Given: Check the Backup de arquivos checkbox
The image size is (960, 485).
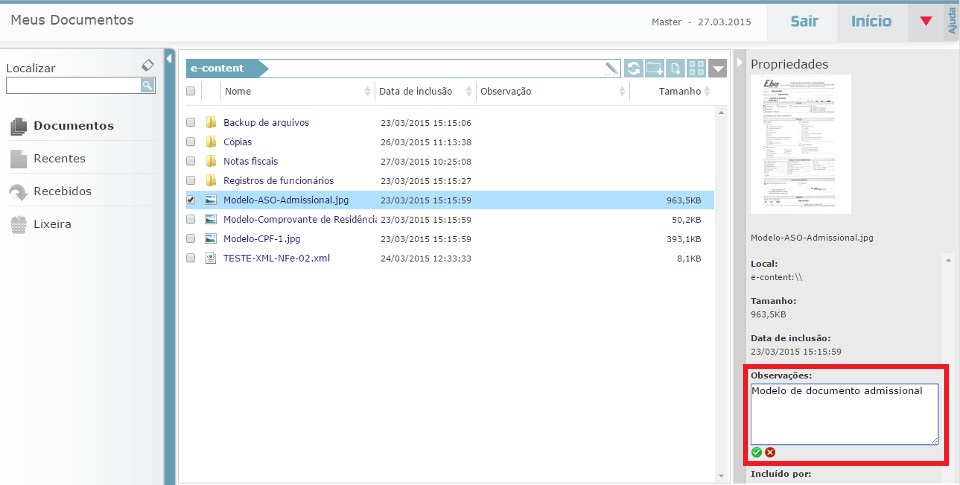Looking at the screenshot, I should click(x=190, y=122).
